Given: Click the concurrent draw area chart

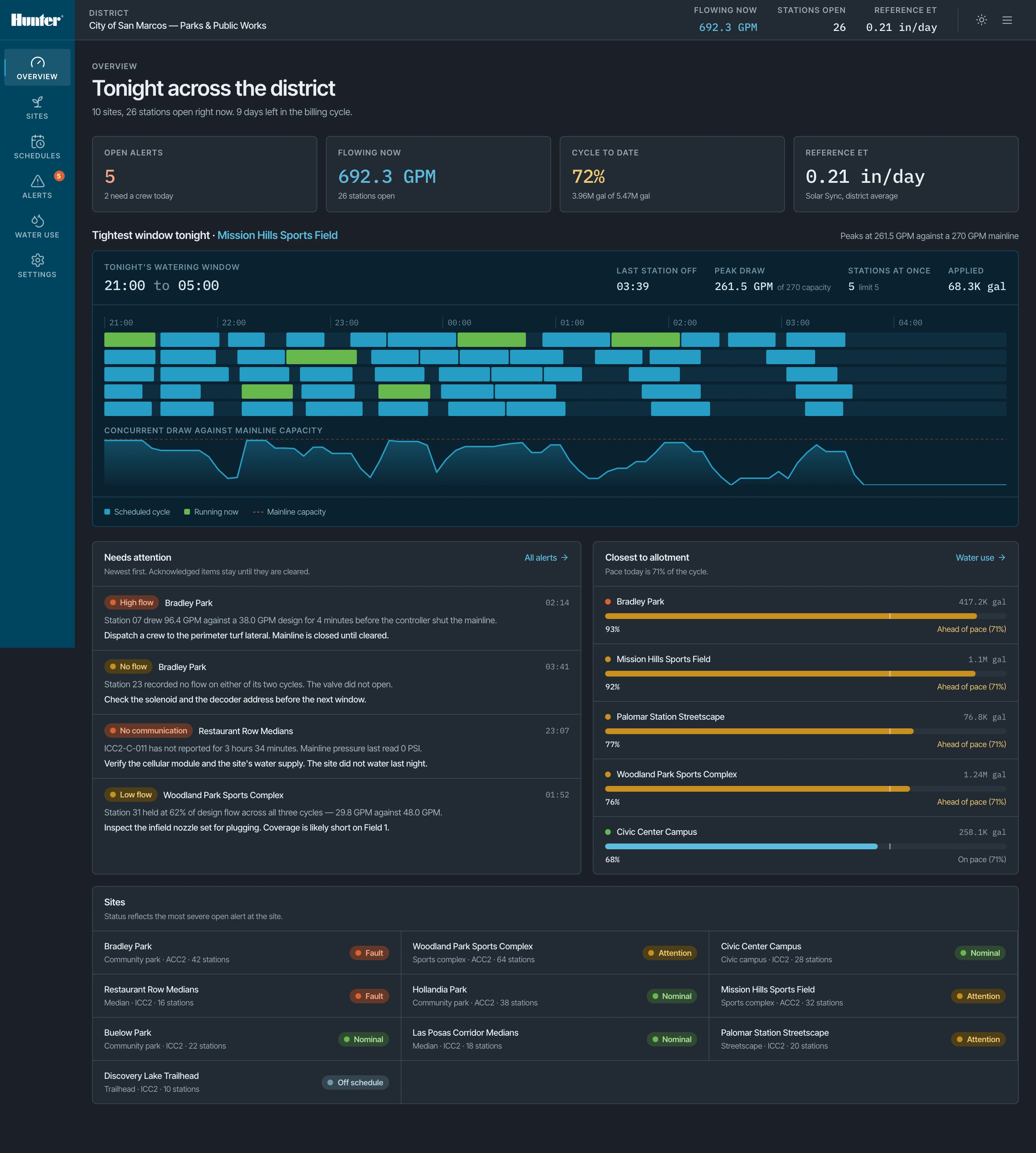Looking at the screenshot, I should [x=555, y=462].
